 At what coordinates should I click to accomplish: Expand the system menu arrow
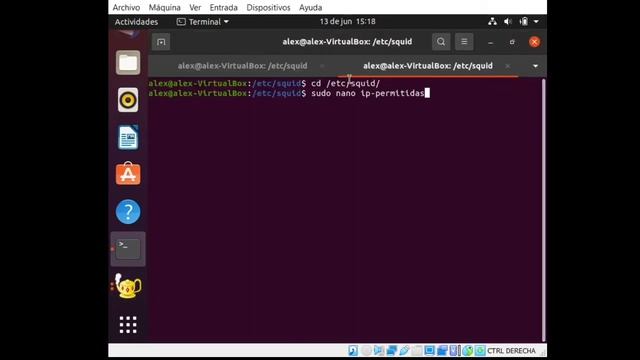(x=536, y=22)
